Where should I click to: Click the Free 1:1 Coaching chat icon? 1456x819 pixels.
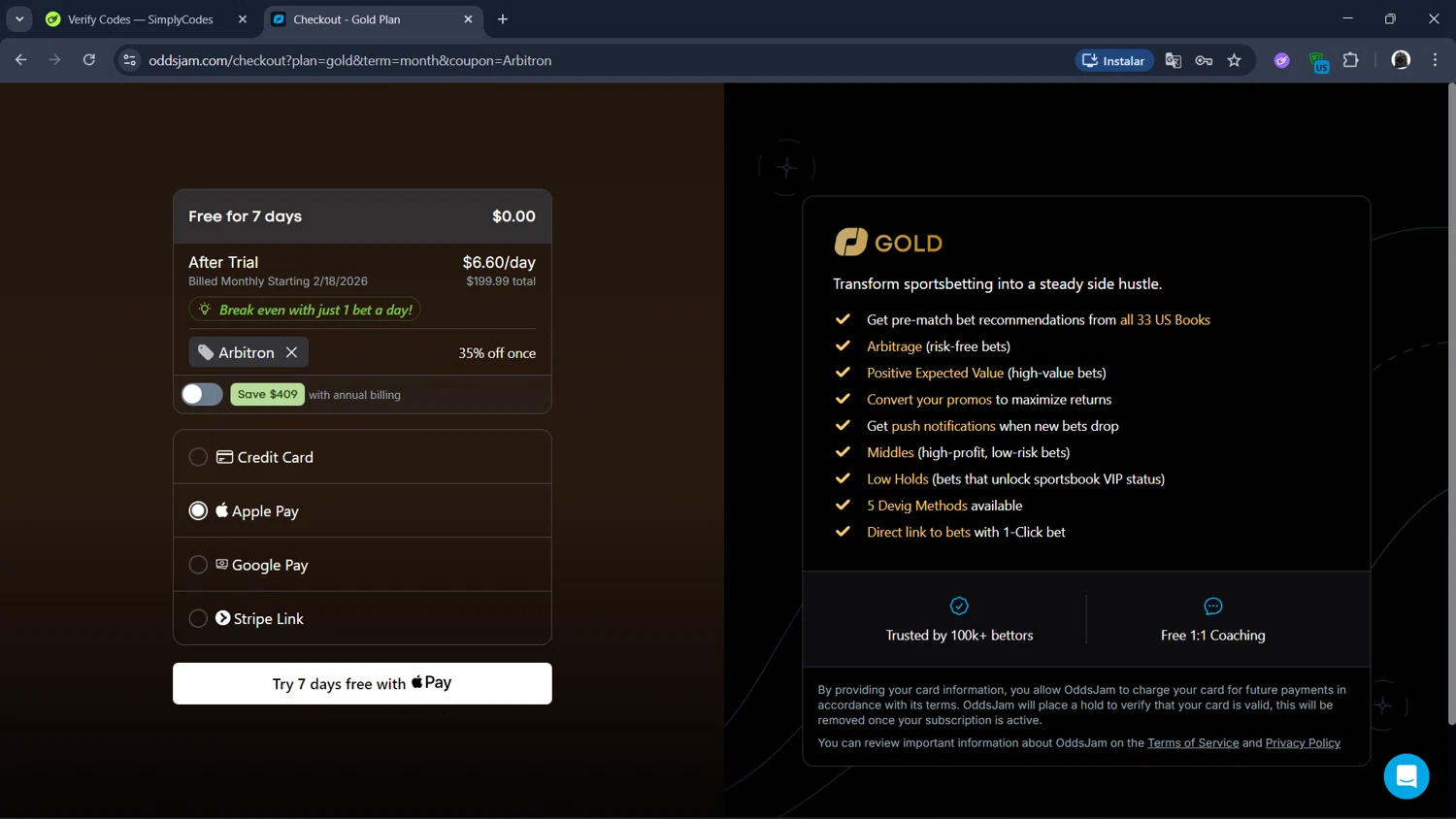tap(1212, 606)
